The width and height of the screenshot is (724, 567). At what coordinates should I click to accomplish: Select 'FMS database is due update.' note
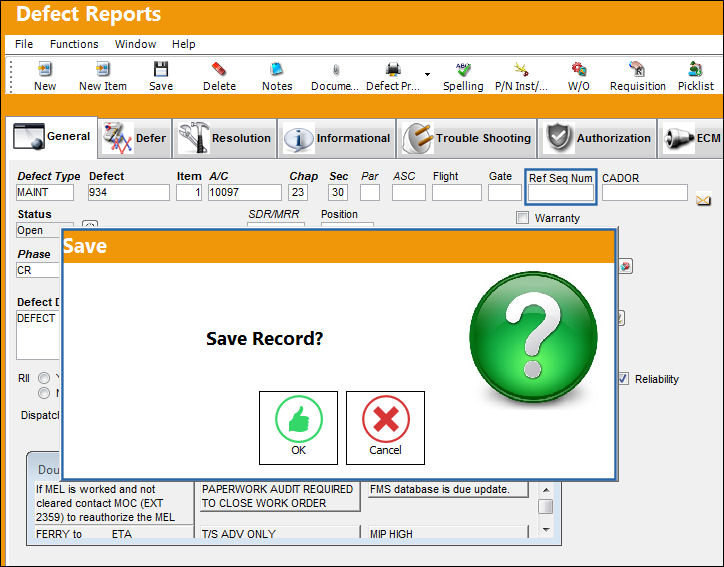448,489
